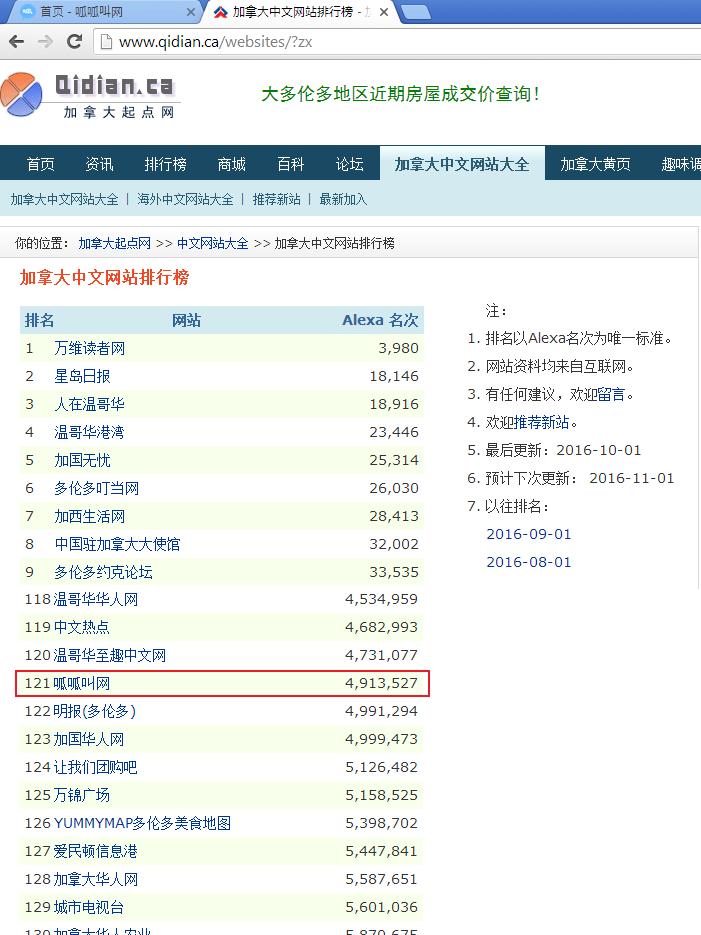The height and width of the screenshot is (935, 701).
Task: Open the 加西生活网 site link
Action: 90,516
